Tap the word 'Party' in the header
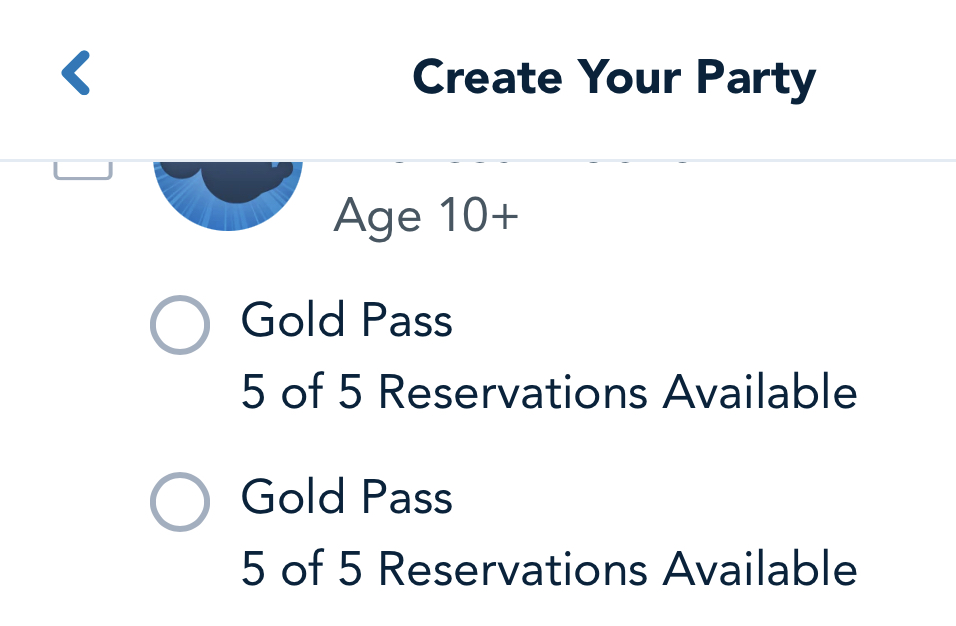This screenshot has height=626, width=956. 756,77
